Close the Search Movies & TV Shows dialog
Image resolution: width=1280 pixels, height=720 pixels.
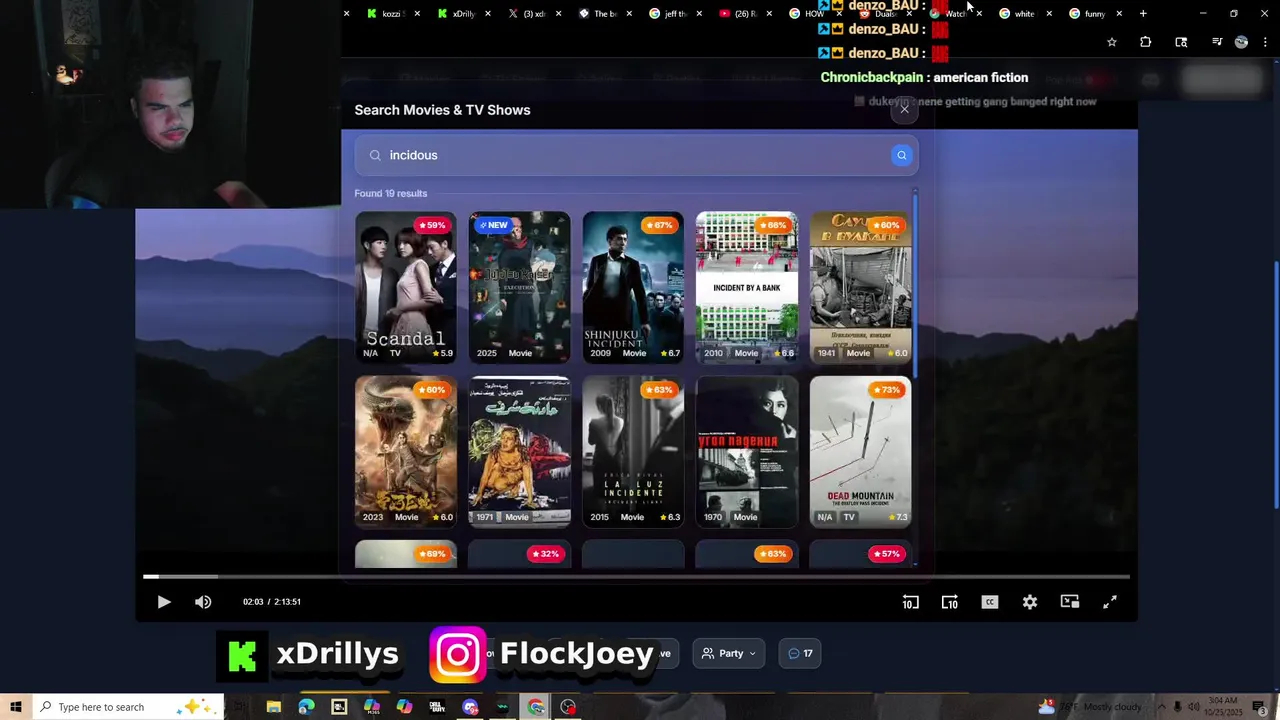click(904, 109)
